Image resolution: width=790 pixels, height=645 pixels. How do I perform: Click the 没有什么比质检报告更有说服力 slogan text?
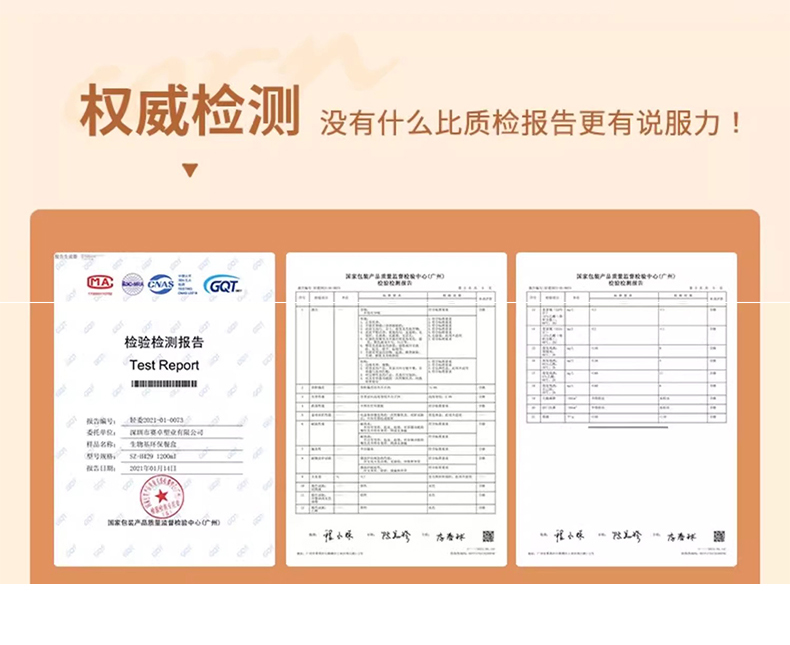[531, 124]
